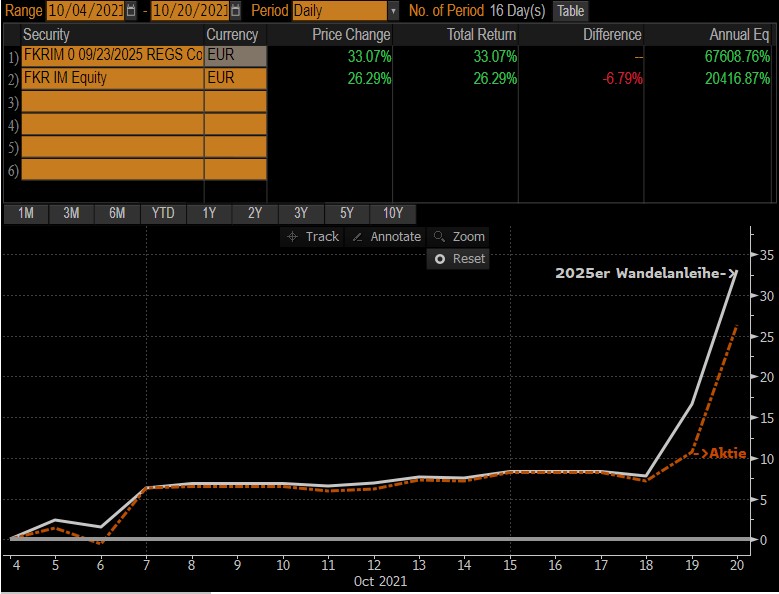Click the empty security field in row 4
The width and height of the screenshot is (779, 594).
tap(112, 124)
